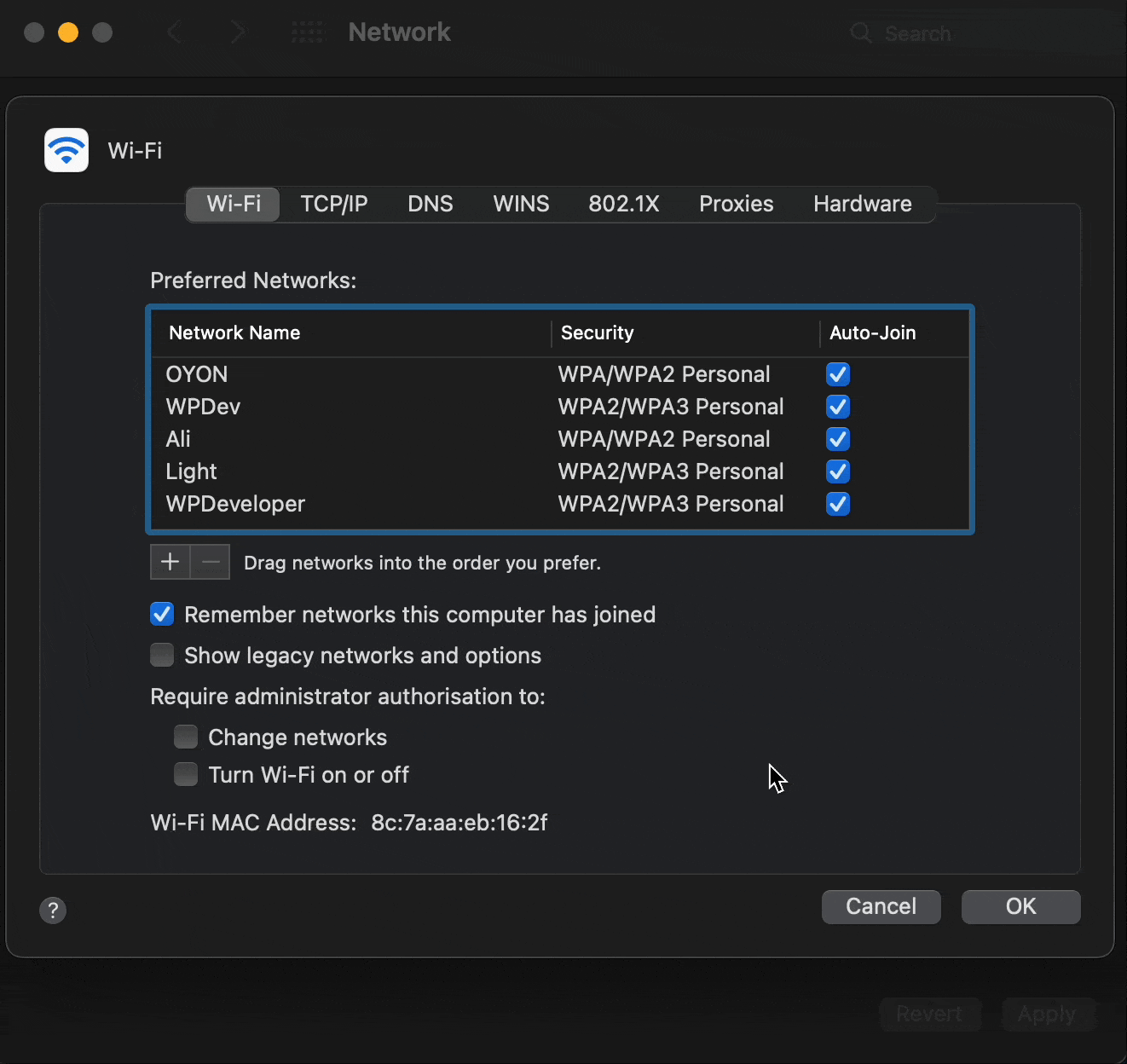The width and height of the screenshot is (1127, 1064).
Task: Disable Auto-Join for WPDeveloper network
Action: click(x=837, y=504)
